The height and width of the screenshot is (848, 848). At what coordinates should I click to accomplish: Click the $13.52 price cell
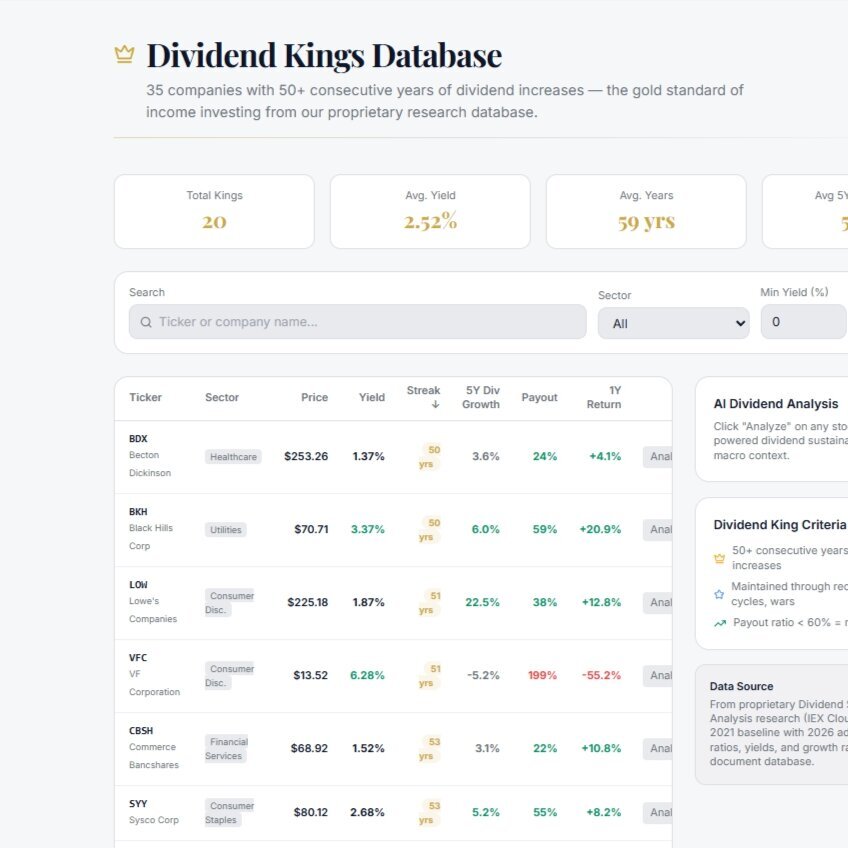[x=310, y=675]
